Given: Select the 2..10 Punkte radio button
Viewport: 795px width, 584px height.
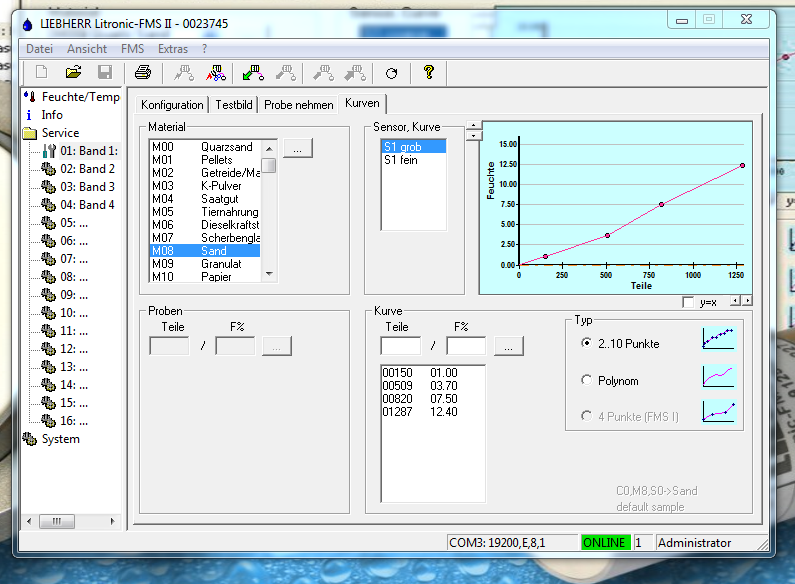Looking at the screenshot, I should tap(586, 343).
